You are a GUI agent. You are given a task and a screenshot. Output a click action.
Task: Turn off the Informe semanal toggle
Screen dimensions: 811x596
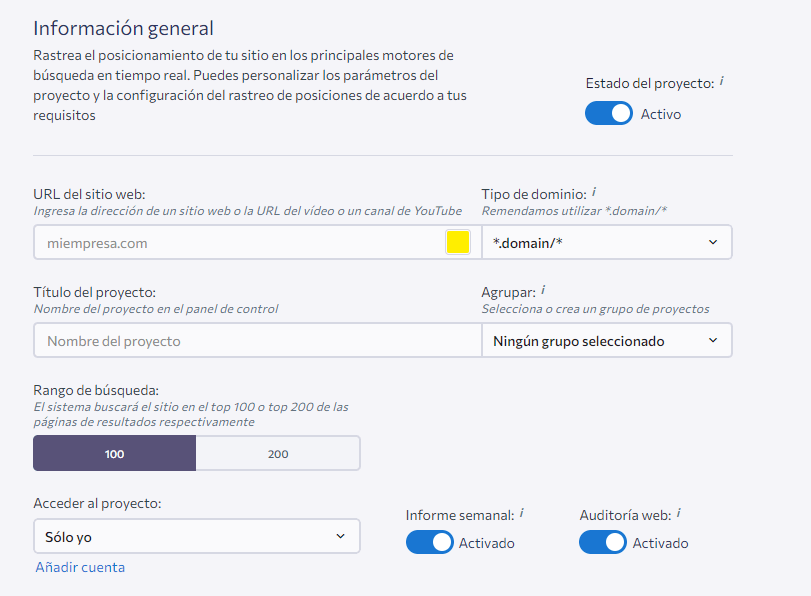430,543
